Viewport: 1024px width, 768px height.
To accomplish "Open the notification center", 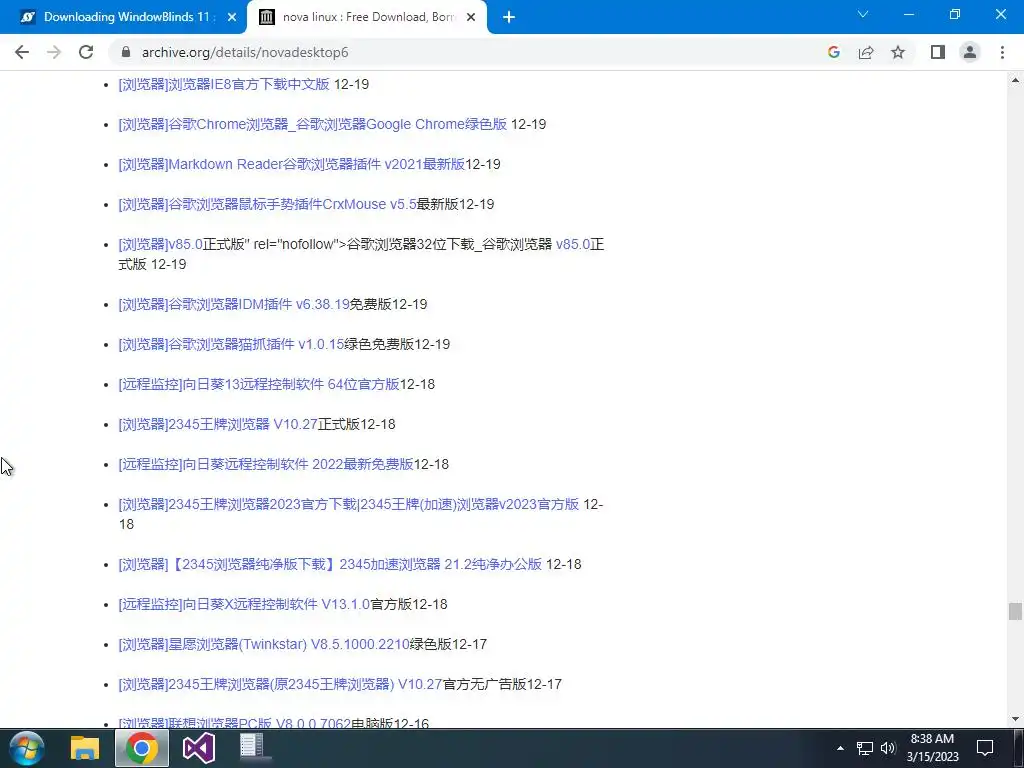I will pos(985,748).
